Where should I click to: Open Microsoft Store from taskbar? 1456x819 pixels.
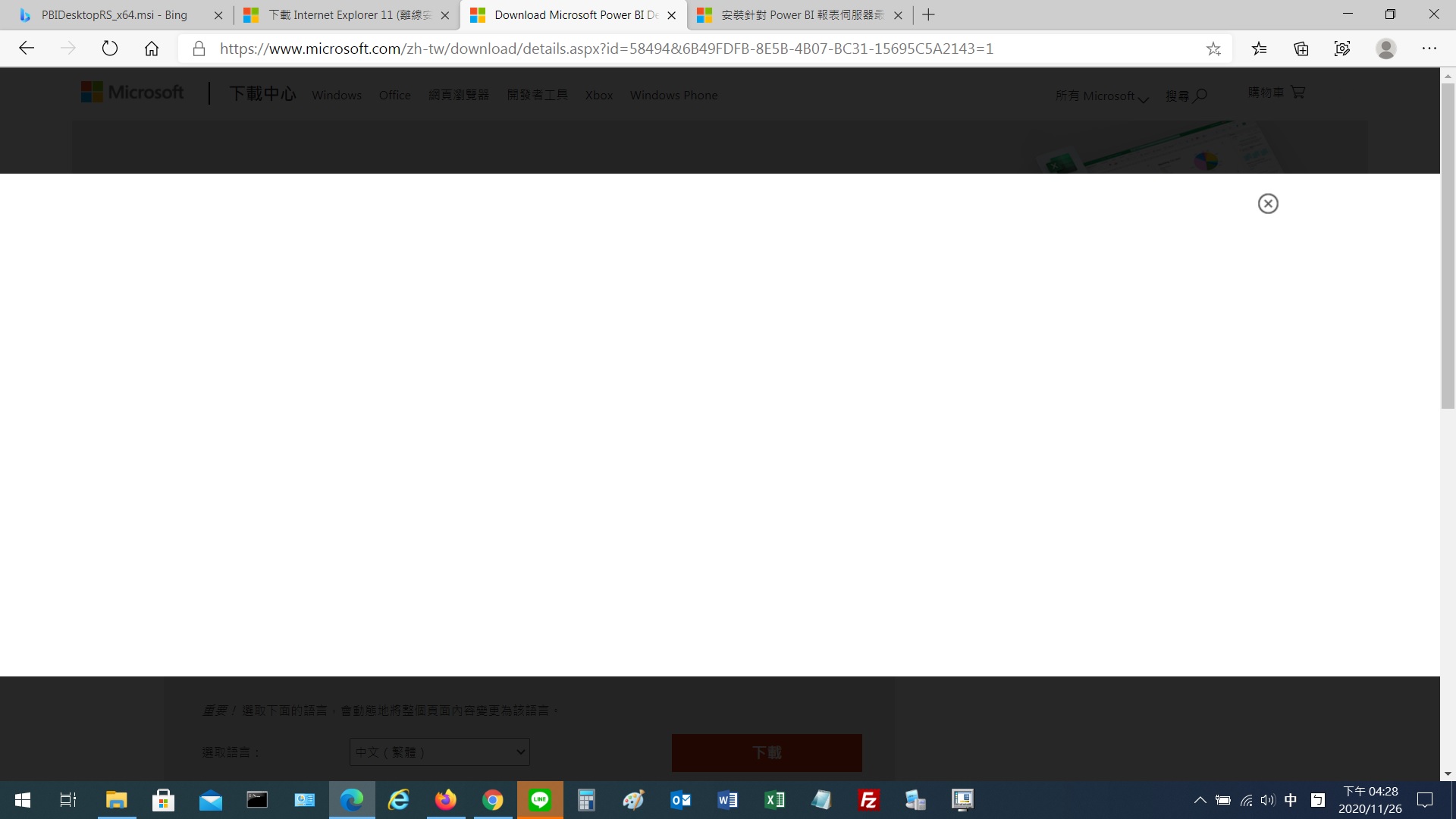pos(163,800)
